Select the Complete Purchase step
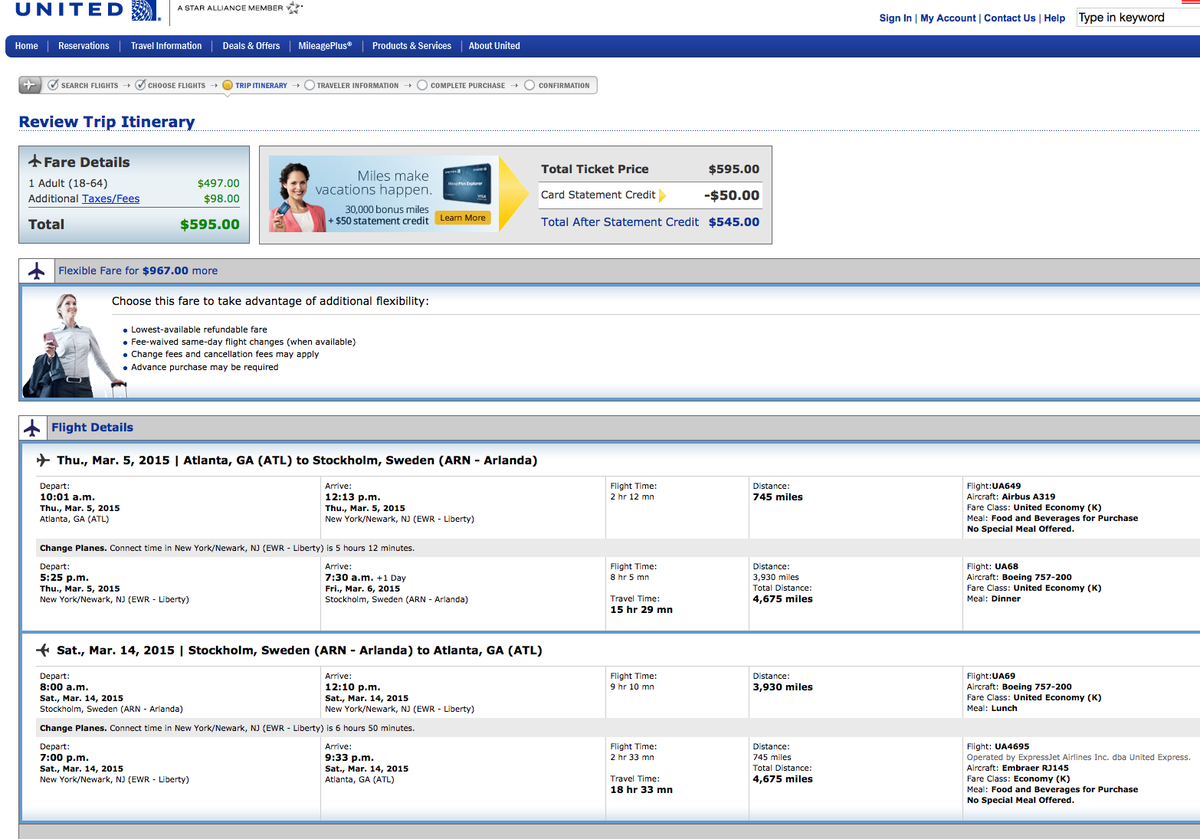Image resolution: width=1200 pixels, height=839 pixels. [x=460, y=85]
